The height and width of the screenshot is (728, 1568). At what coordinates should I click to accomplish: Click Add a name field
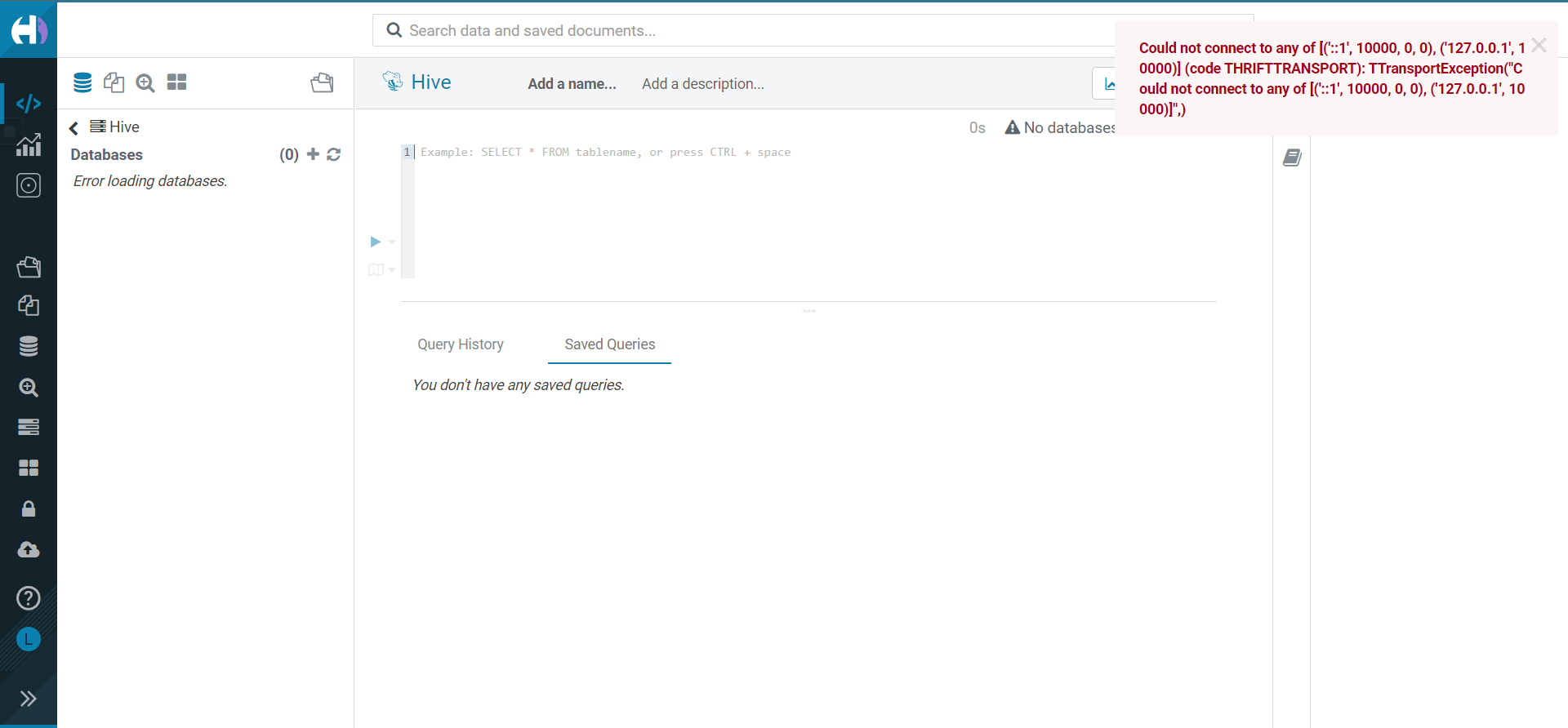pyautogui.click(x=572, y=83)
